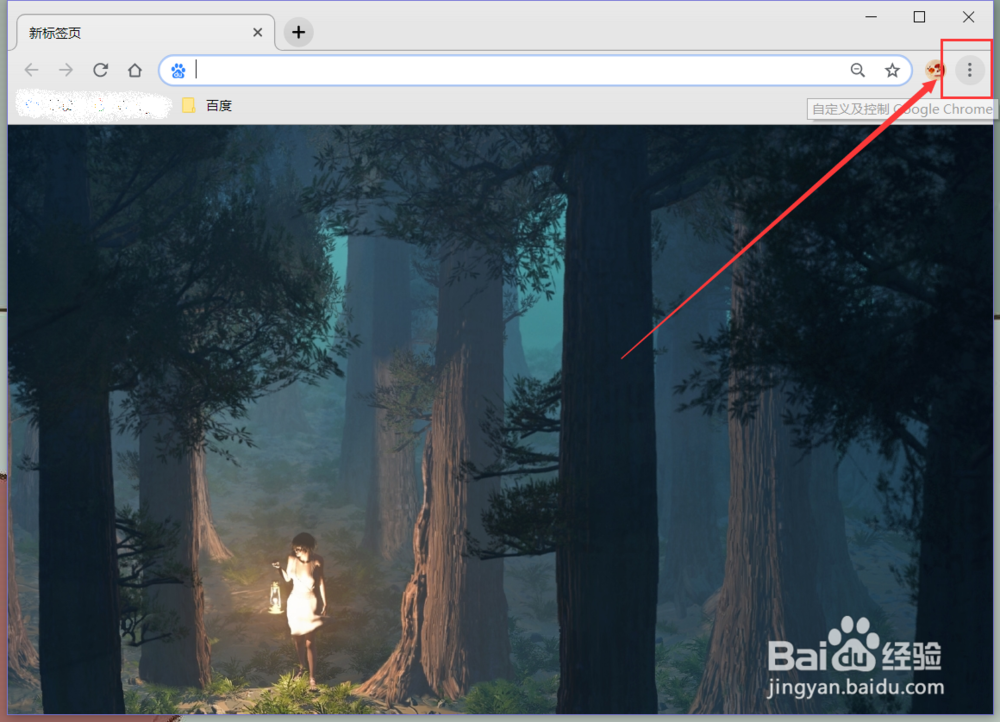Click the zoom magnifier icon in address bar

pyautogui.click(x=858, y=70)
